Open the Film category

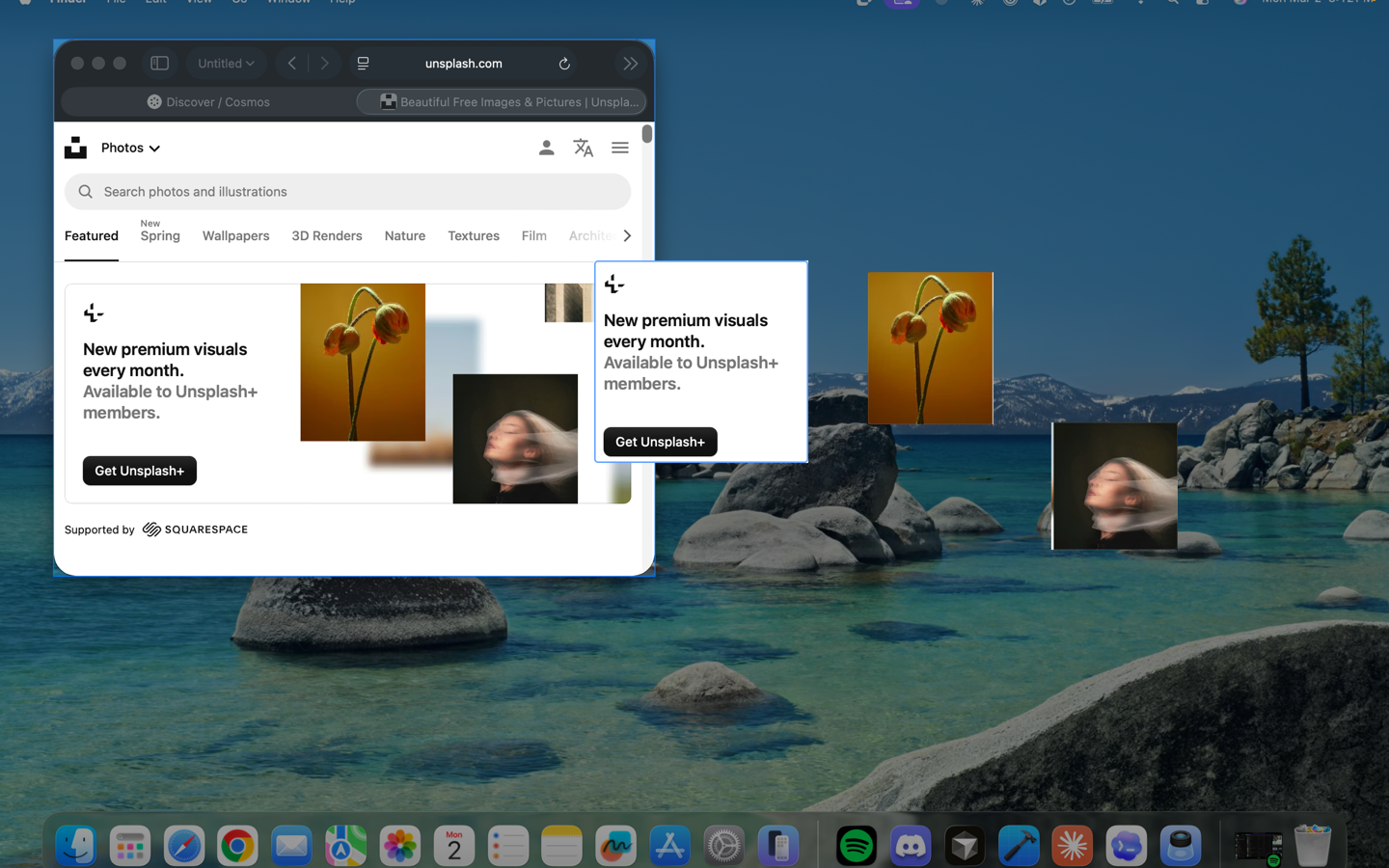[533, 236]
